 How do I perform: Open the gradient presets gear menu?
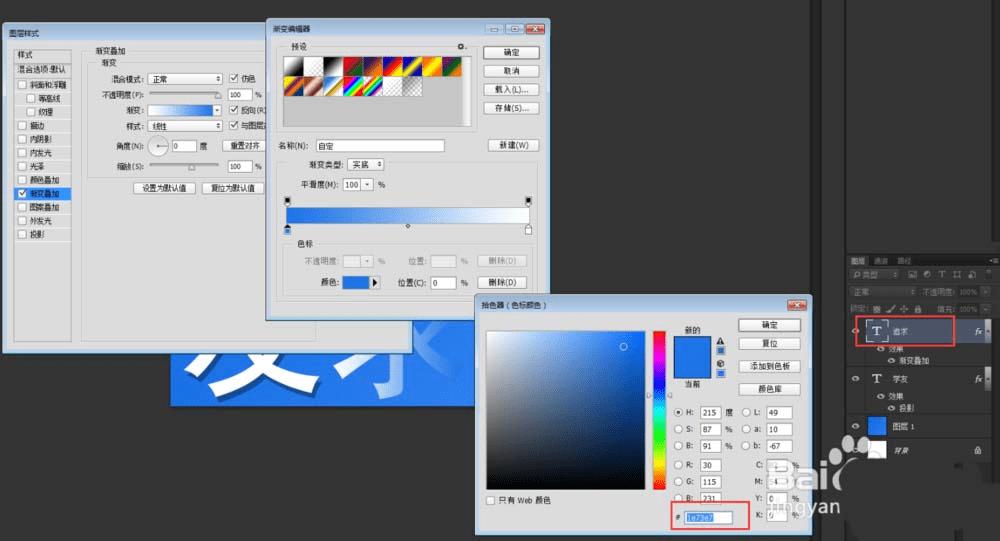tap(461, 47)
